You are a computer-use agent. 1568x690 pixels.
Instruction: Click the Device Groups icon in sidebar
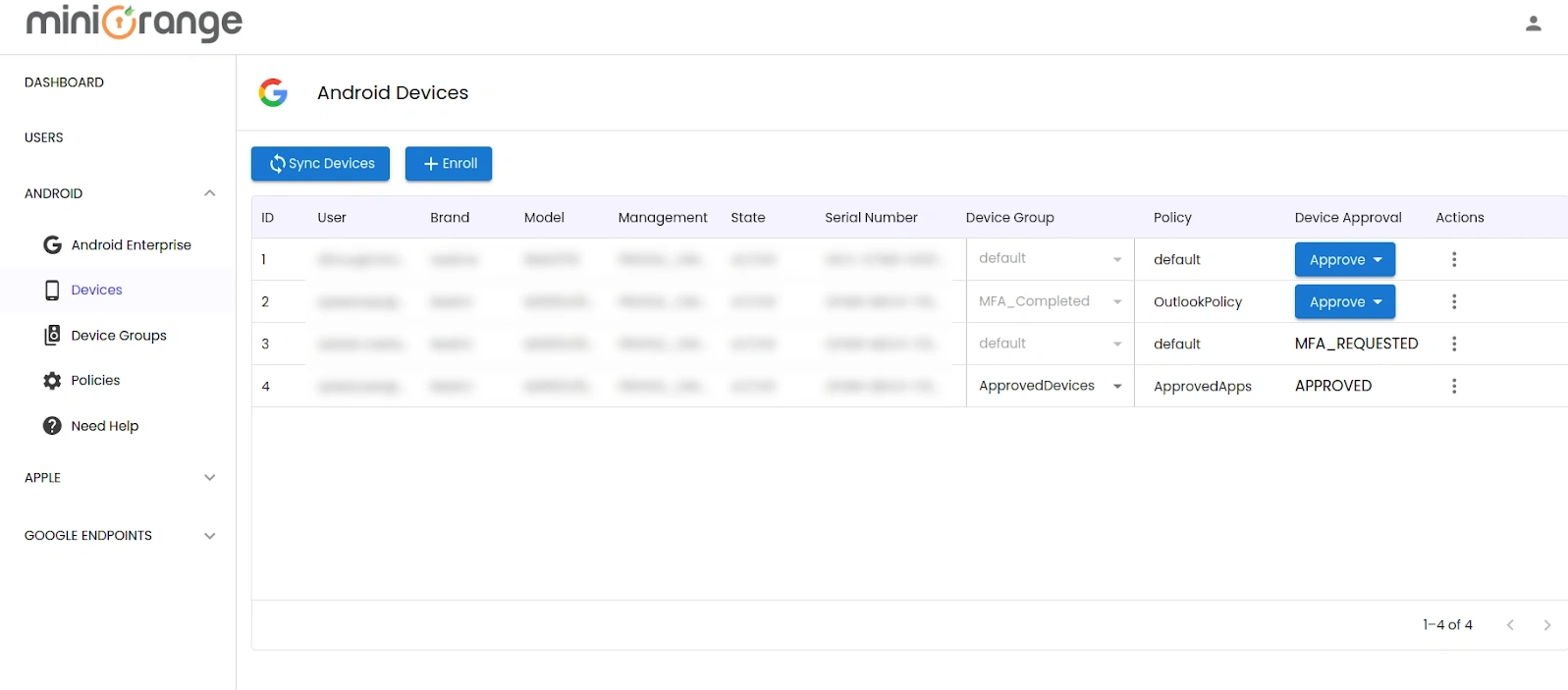(52, 336)
